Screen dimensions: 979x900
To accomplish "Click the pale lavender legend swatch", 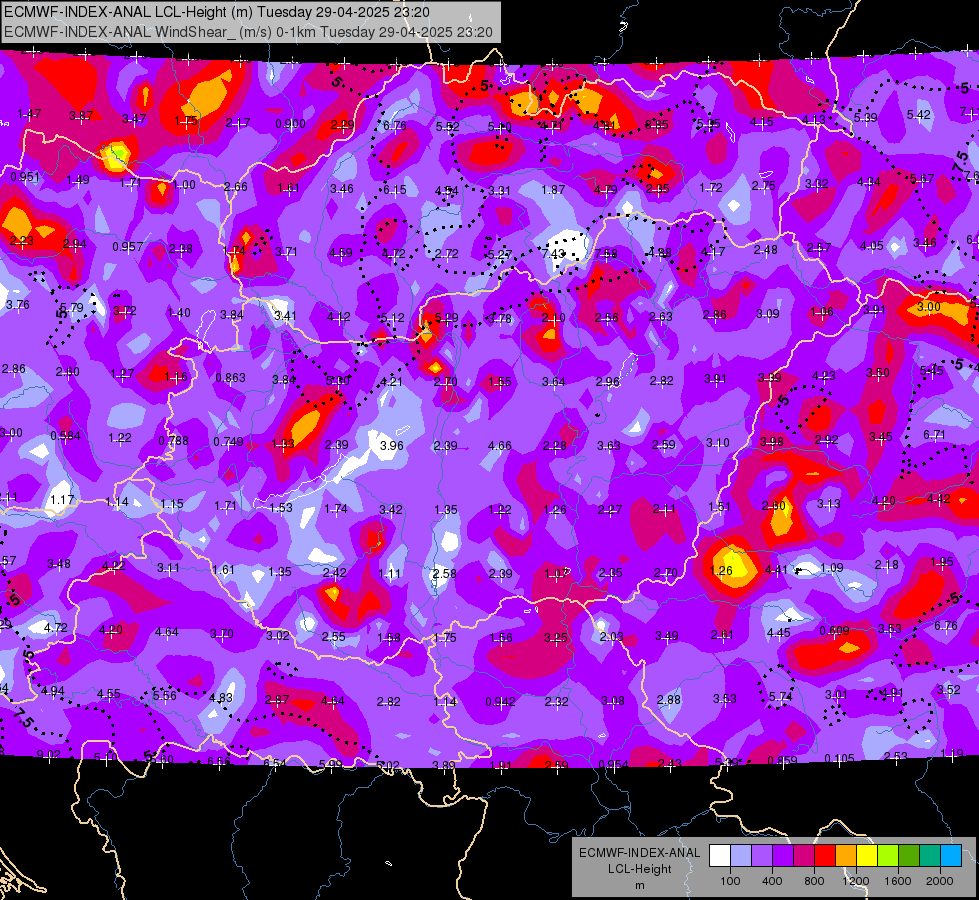I will click(x=740, y=856).
